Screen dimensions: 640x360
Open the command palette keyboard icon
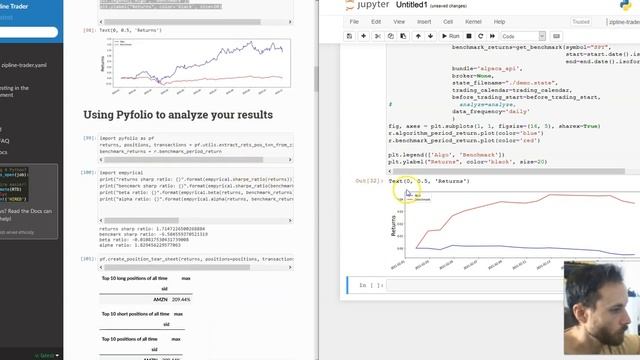556,36
